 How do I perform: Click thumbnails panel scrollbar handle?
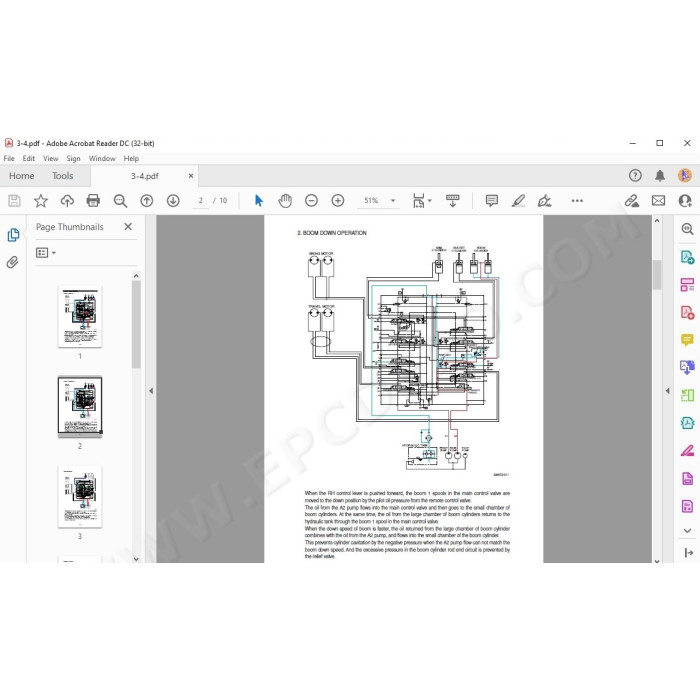(136, 324)
